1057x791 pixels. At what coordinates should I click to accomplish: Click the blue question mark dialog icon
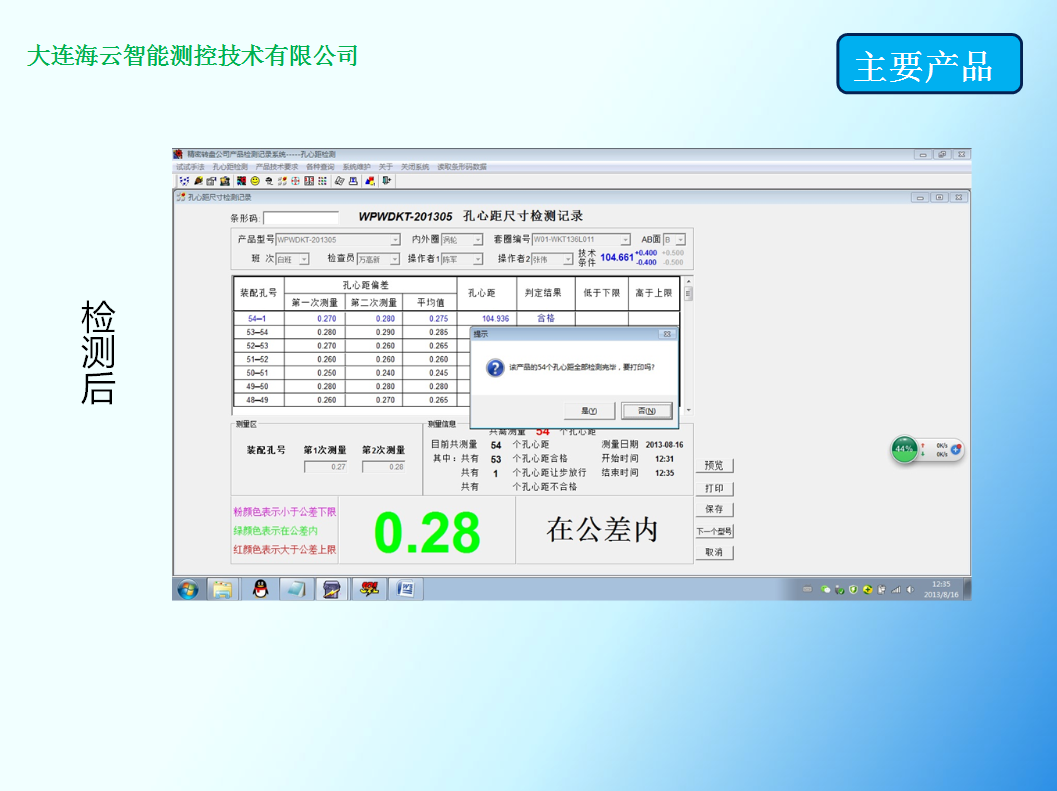pyautogui.click(x=495, y=368)
